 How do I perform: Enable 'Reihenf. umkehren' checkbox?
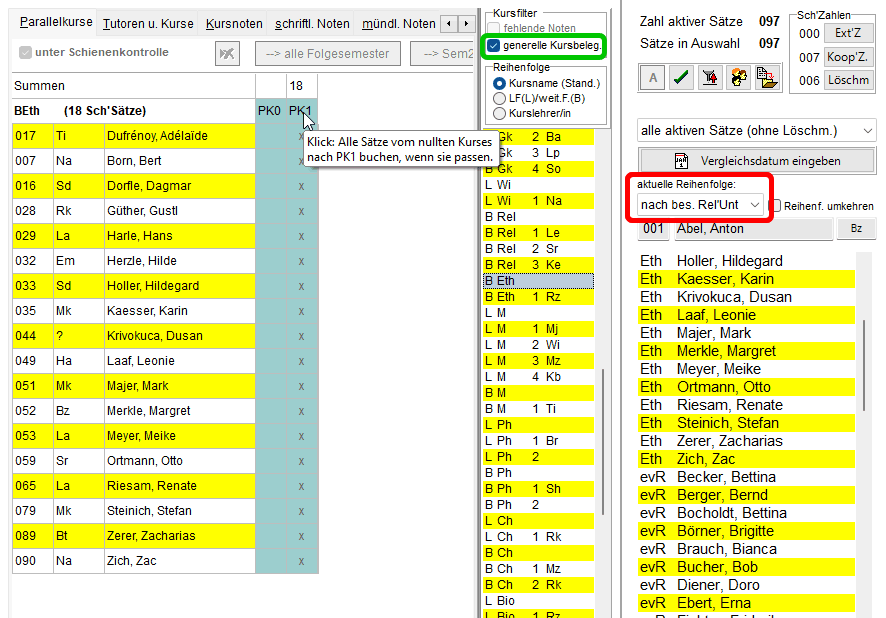(777, 206)
